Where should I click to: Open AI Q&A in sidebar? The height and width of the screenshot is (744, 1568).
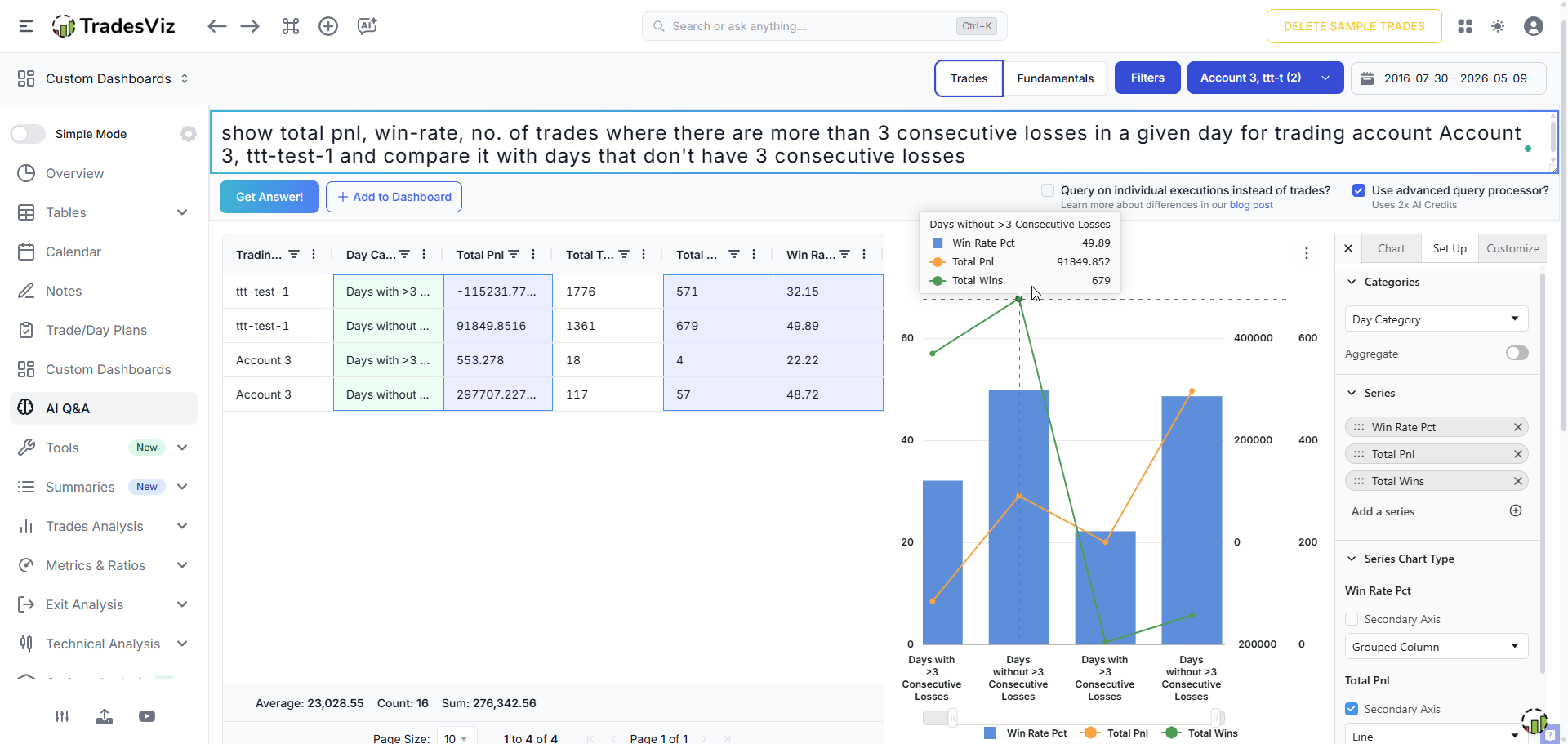[104, 408]
